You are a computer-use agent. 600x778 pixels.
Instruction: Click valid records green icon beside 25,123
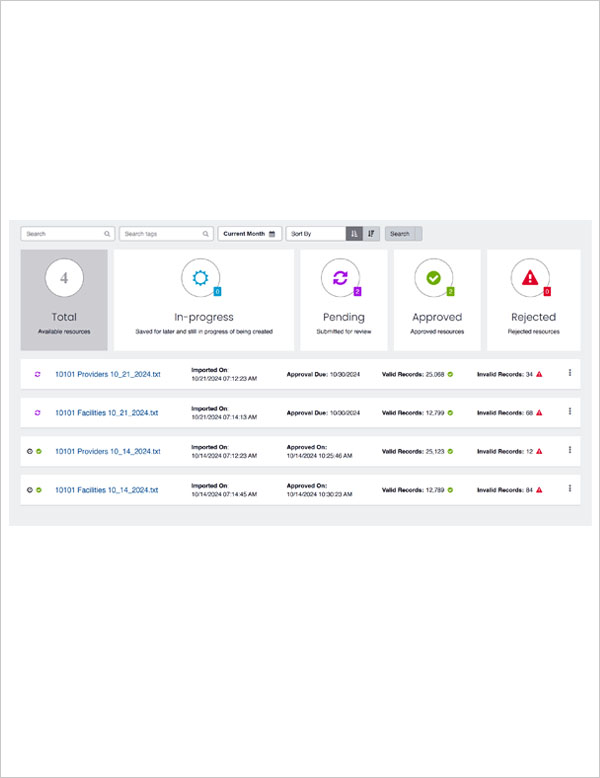[x=450, y=452]
